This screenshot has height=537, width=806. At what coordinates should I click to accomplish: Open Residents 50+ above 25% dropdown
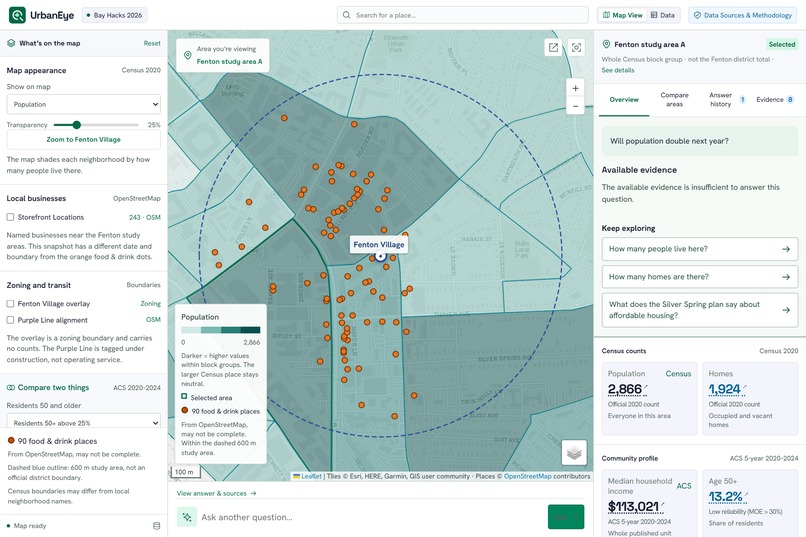(83, 423)
